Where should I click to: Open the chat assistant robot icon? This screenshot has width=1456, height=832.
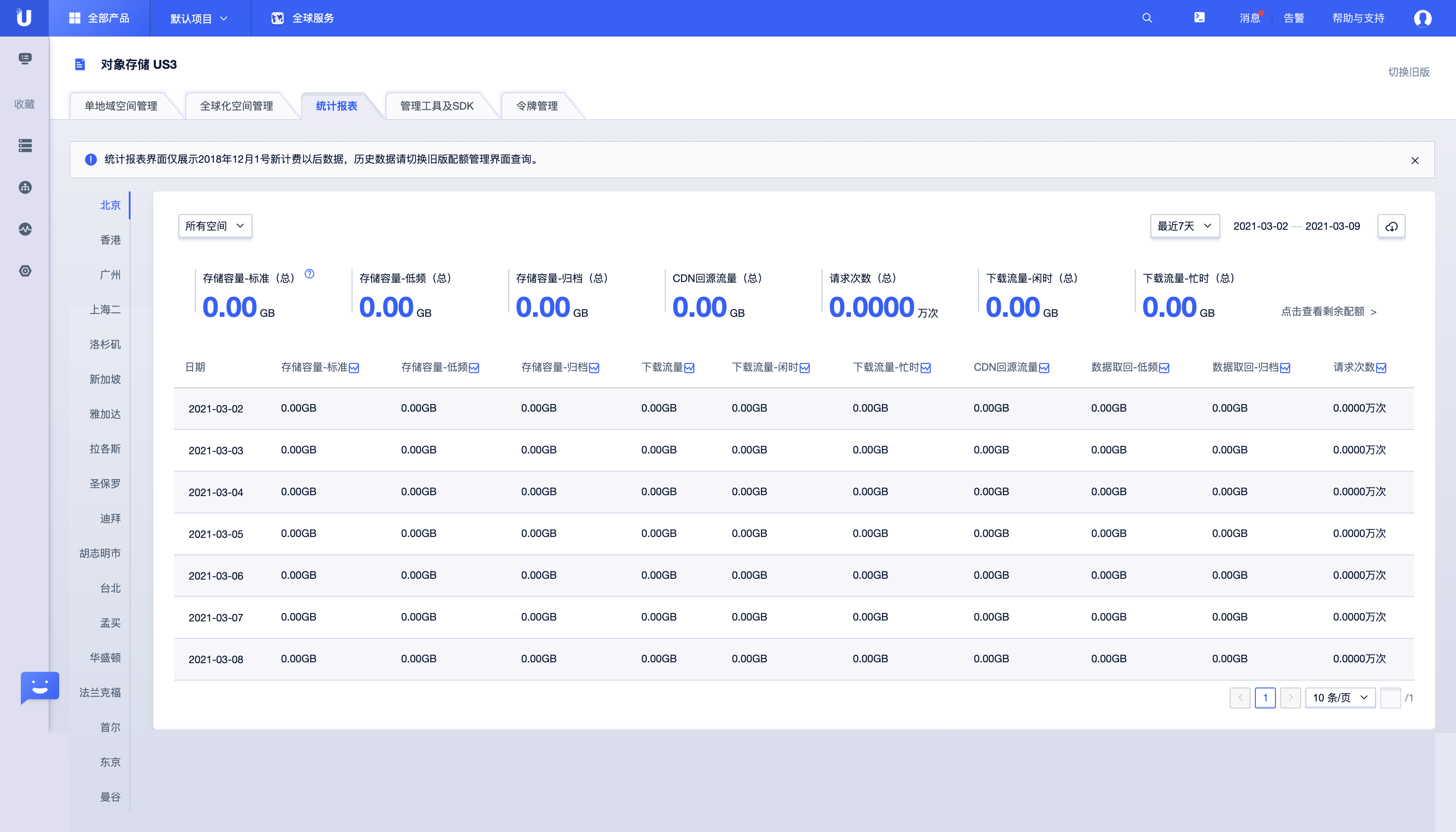[x=40, y=686]
